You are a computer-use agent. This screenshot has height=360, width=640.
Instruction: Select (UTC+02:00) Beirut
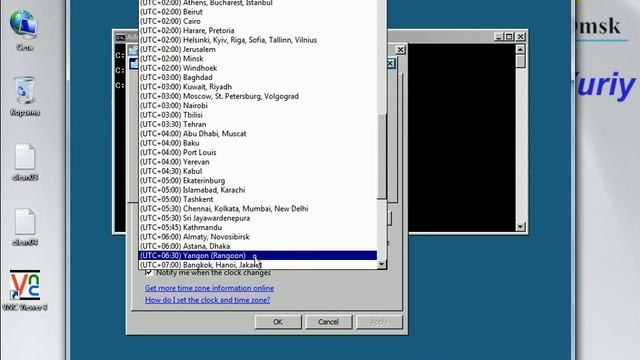[258, 11]
